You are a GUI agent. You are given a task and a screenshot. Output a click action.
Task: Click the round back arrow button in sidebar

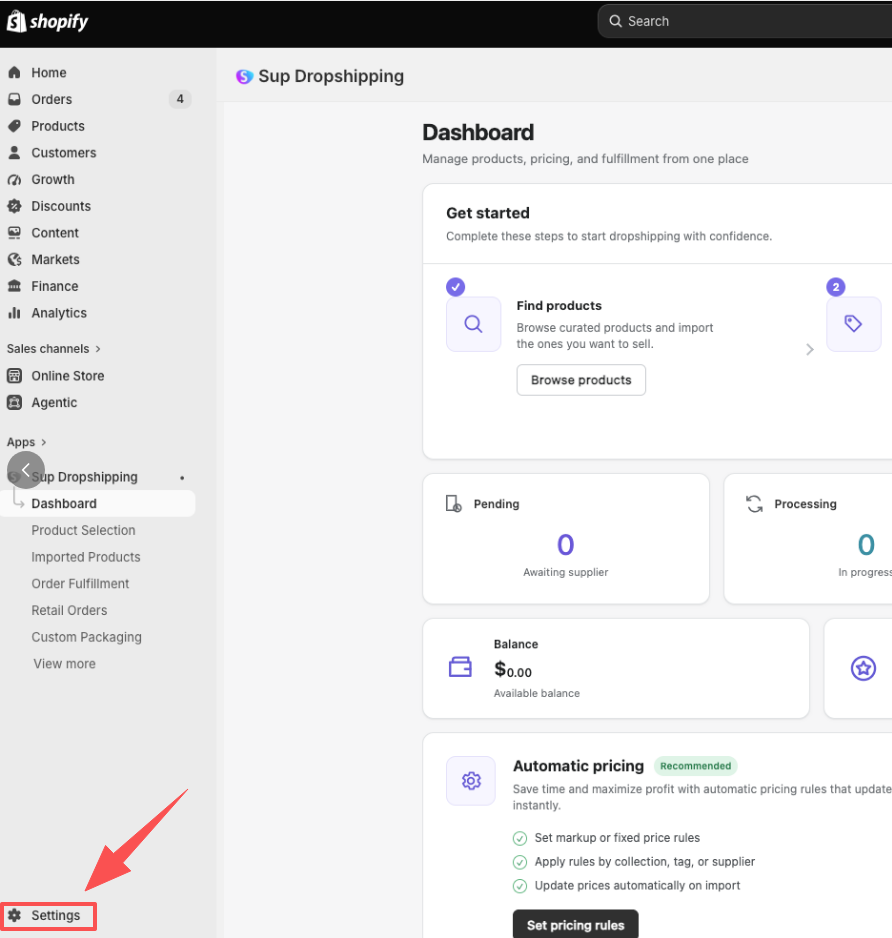point(26,470)
